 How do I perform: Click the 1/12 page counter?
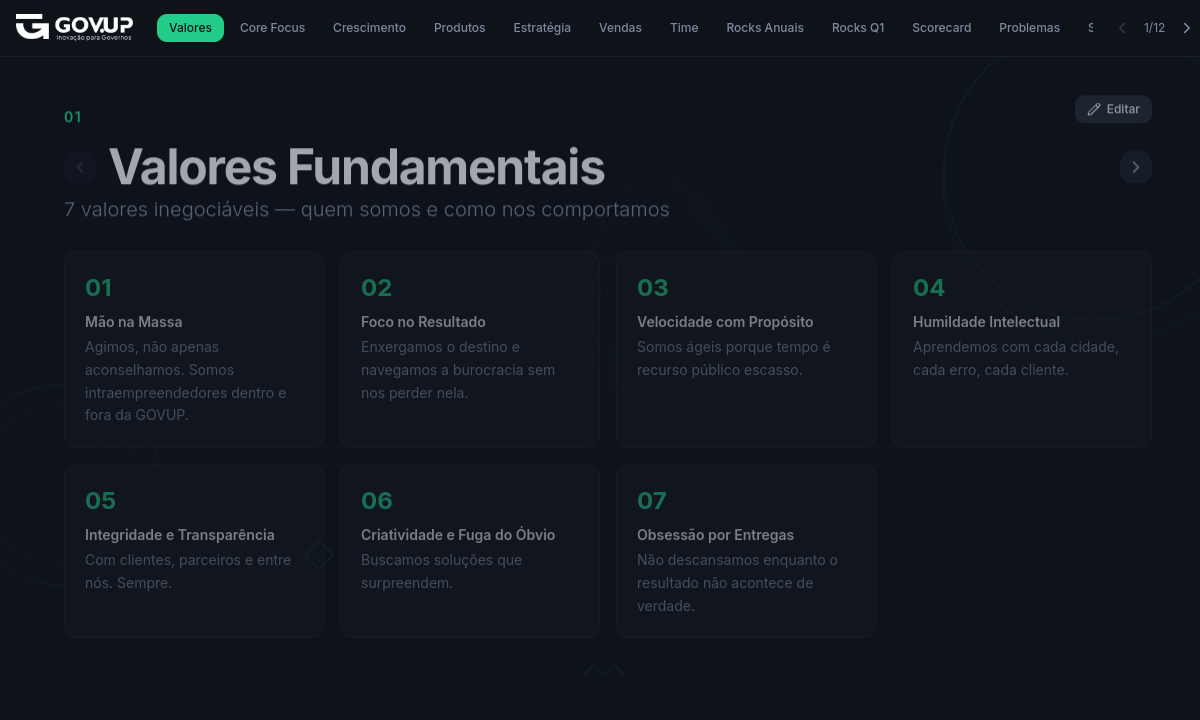coord(1154,28)
